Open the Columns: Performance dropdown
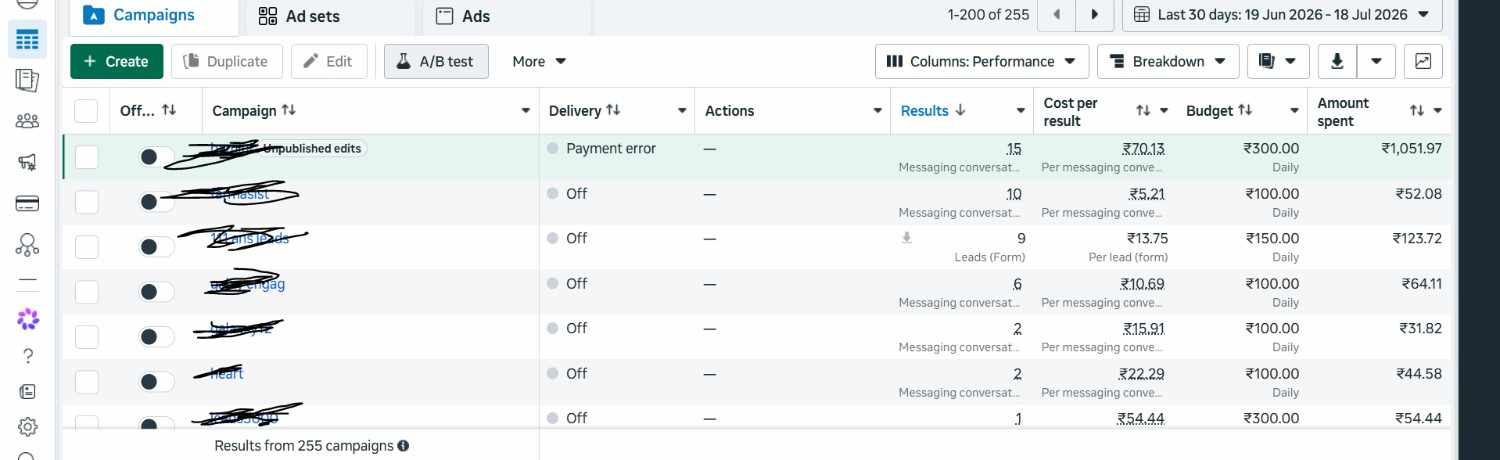The height and width of the screenshot is (460, 1500). point(981,61)
